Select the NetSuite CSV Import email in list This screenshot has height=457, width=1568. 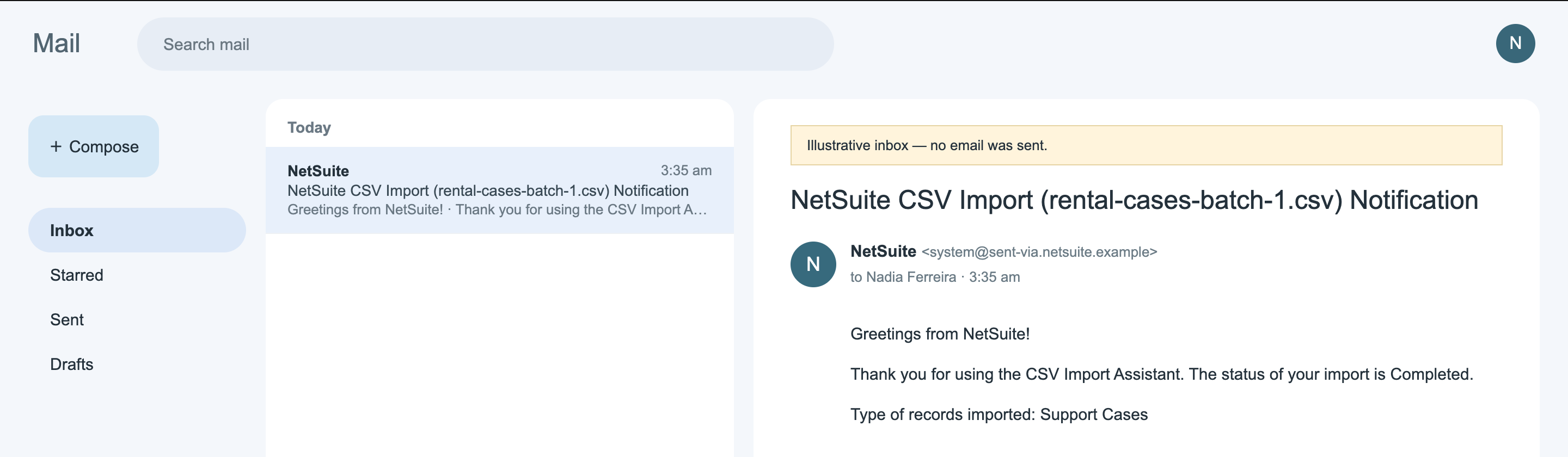click(499, 190)
